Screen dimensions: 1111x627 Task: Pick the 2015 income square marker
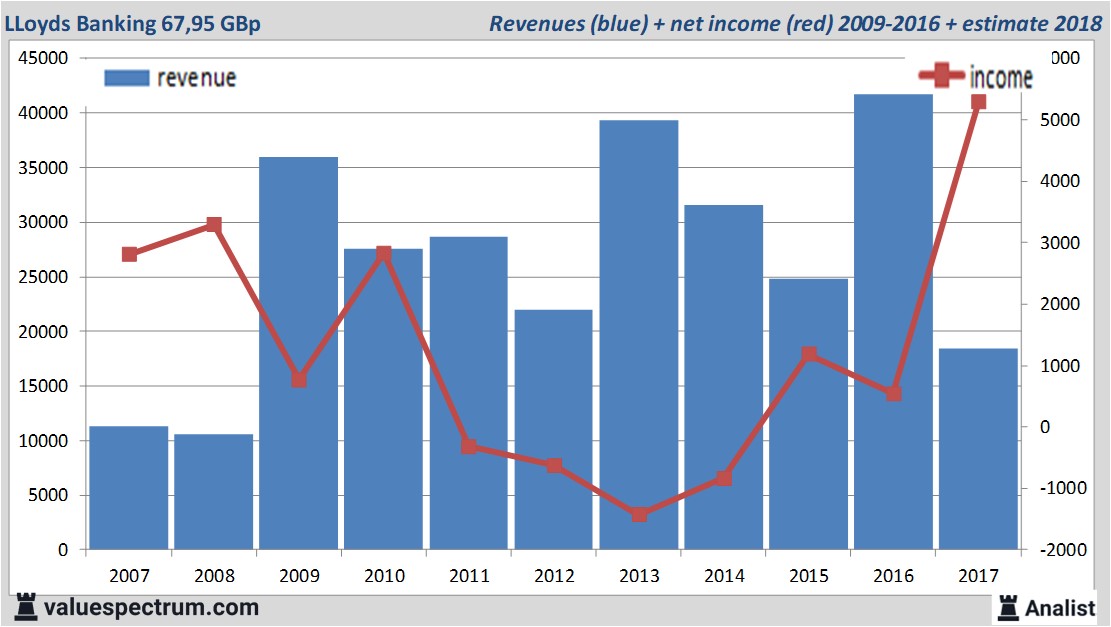pos(809,354)
